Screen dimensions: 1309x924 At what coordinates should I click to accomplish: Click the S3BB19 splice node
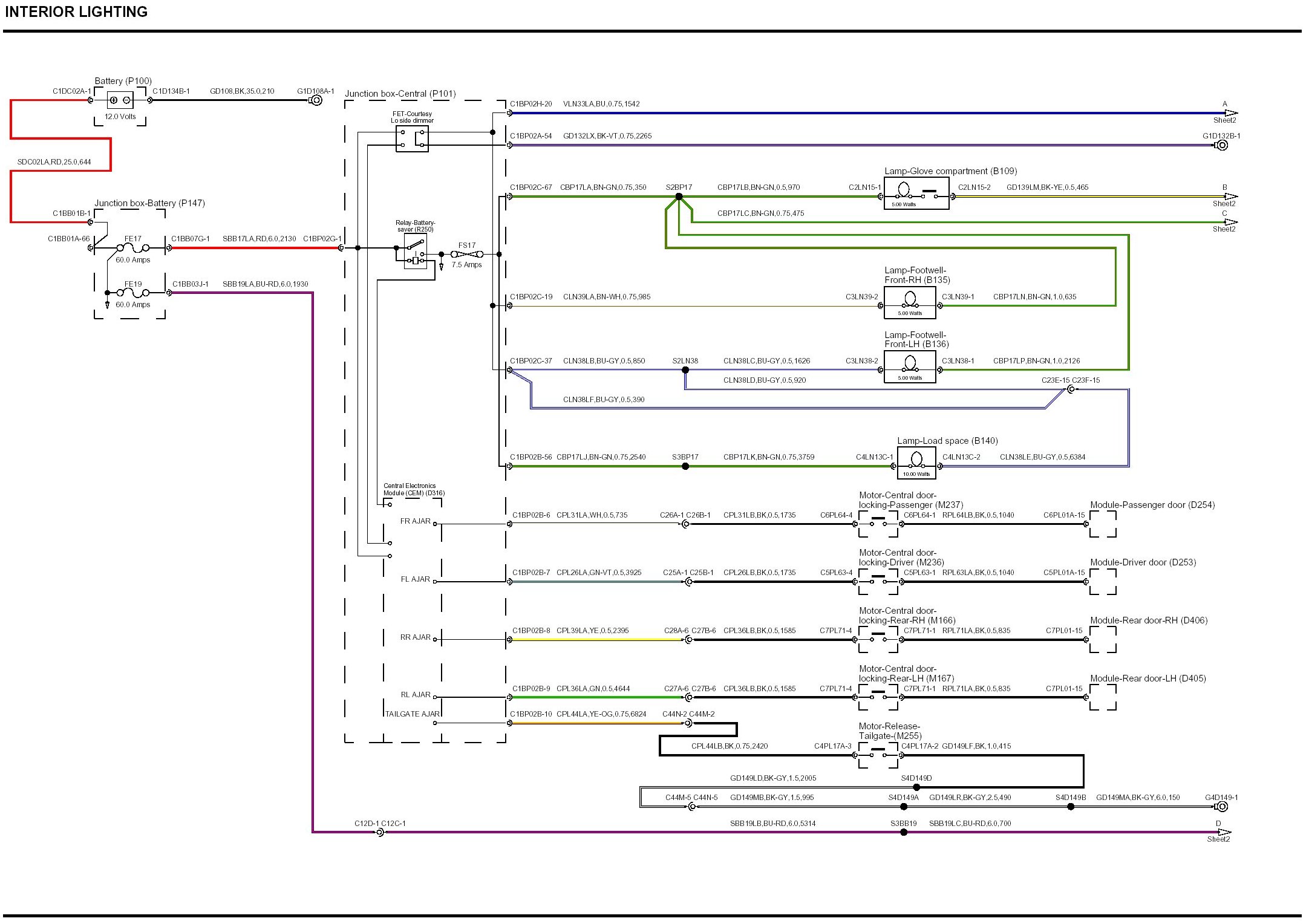[x=904, y=833]
